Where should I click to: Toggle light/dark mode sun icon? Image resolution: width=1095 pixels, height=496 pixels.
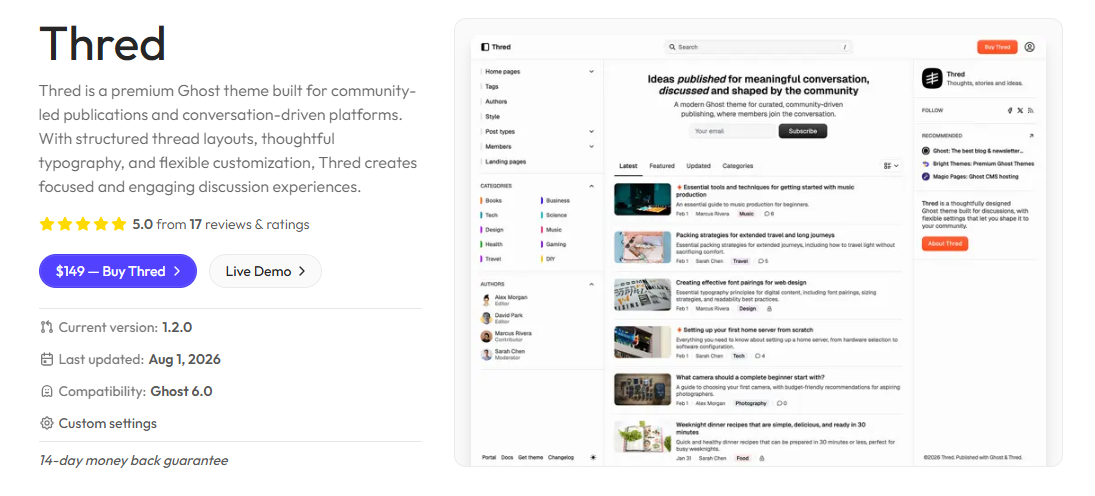click(x=593, y=458)
